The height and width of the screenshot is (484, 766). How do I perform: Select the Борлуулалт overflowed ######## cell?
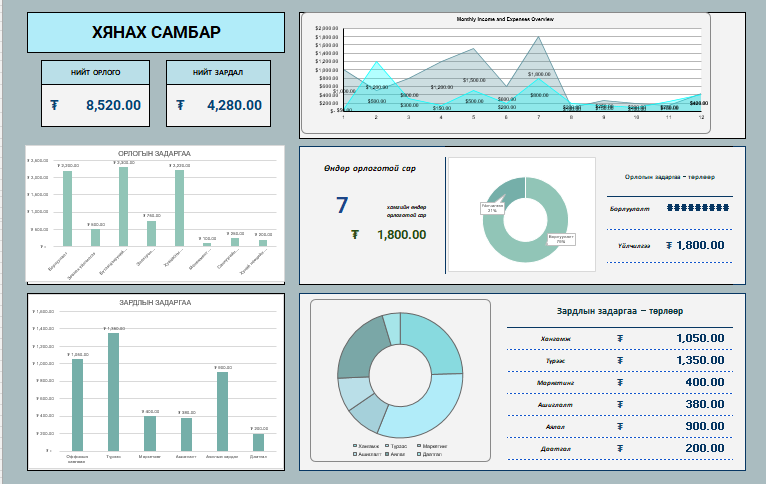[x=697, y=209]
